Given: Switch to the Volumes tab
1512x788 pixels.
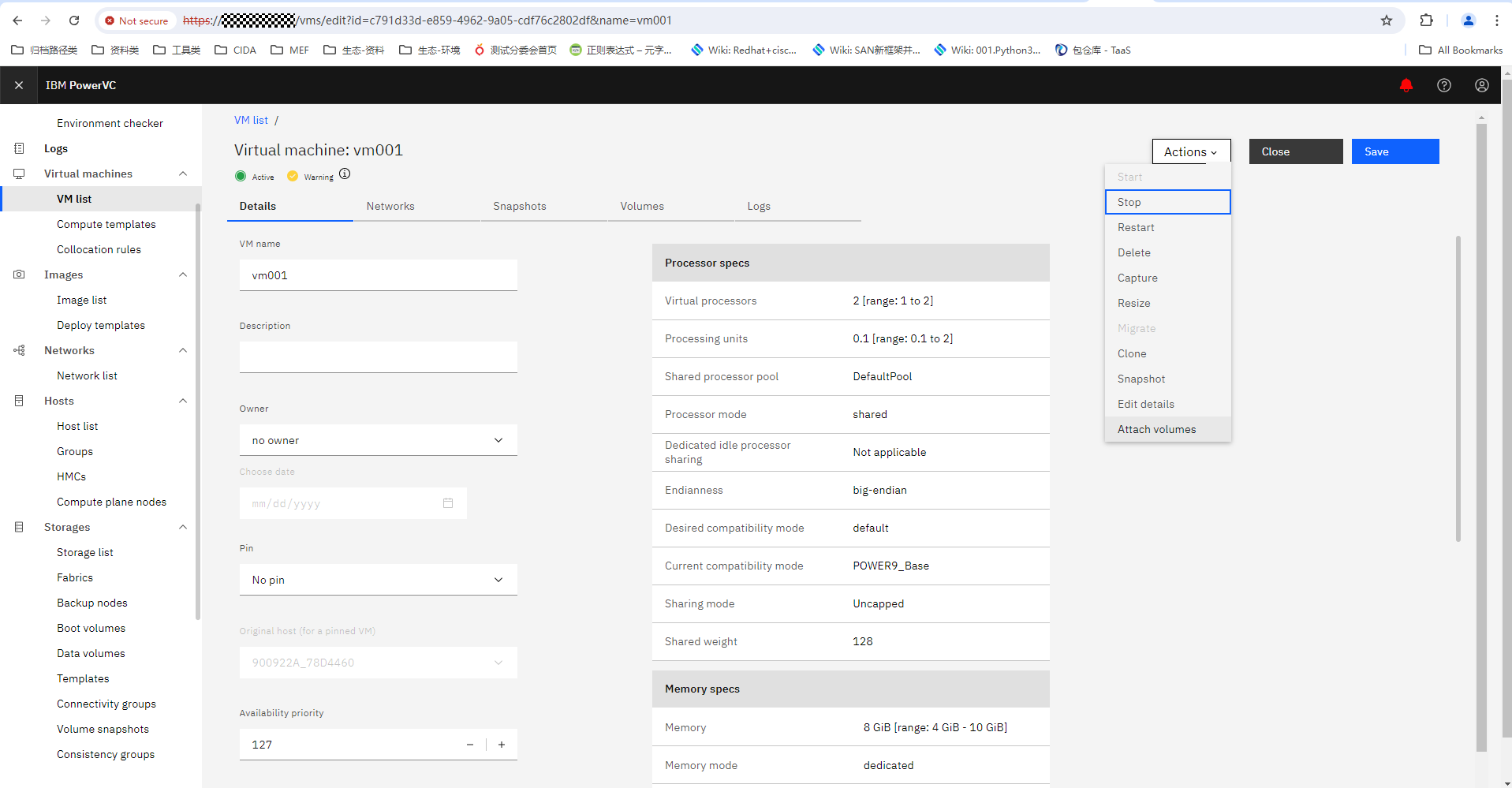Looking at the screenshot, I should coord(670,206).
